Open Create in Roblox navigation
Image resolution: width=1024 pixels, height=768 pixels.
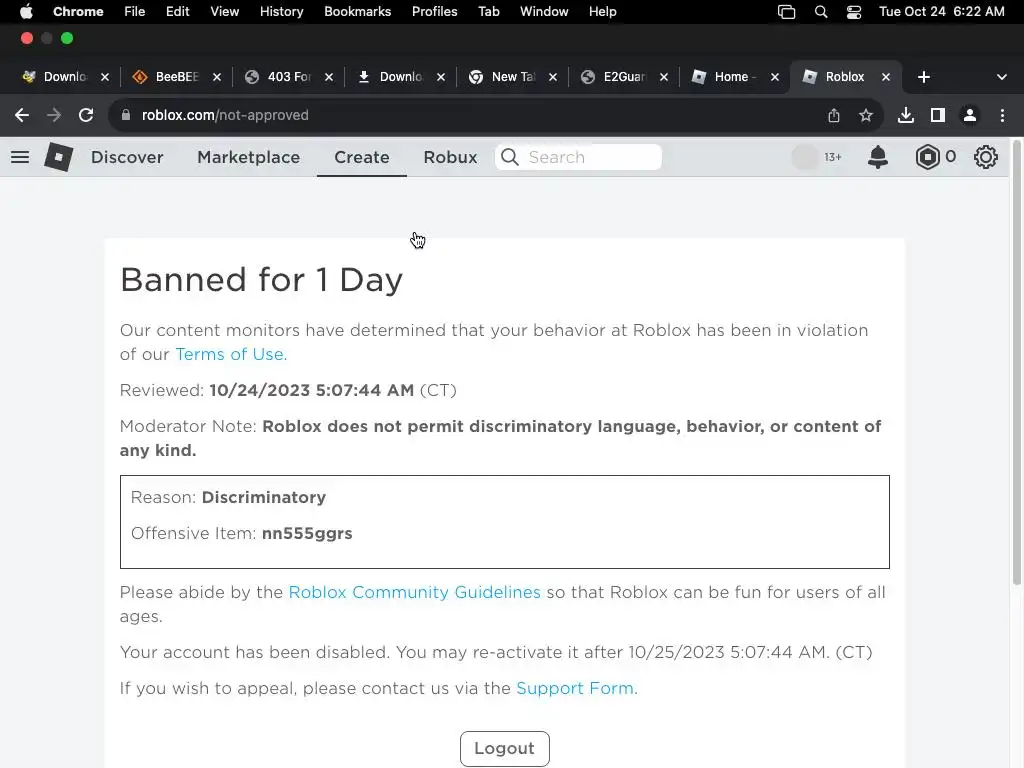pyautogui.click(x=362, y=157)
